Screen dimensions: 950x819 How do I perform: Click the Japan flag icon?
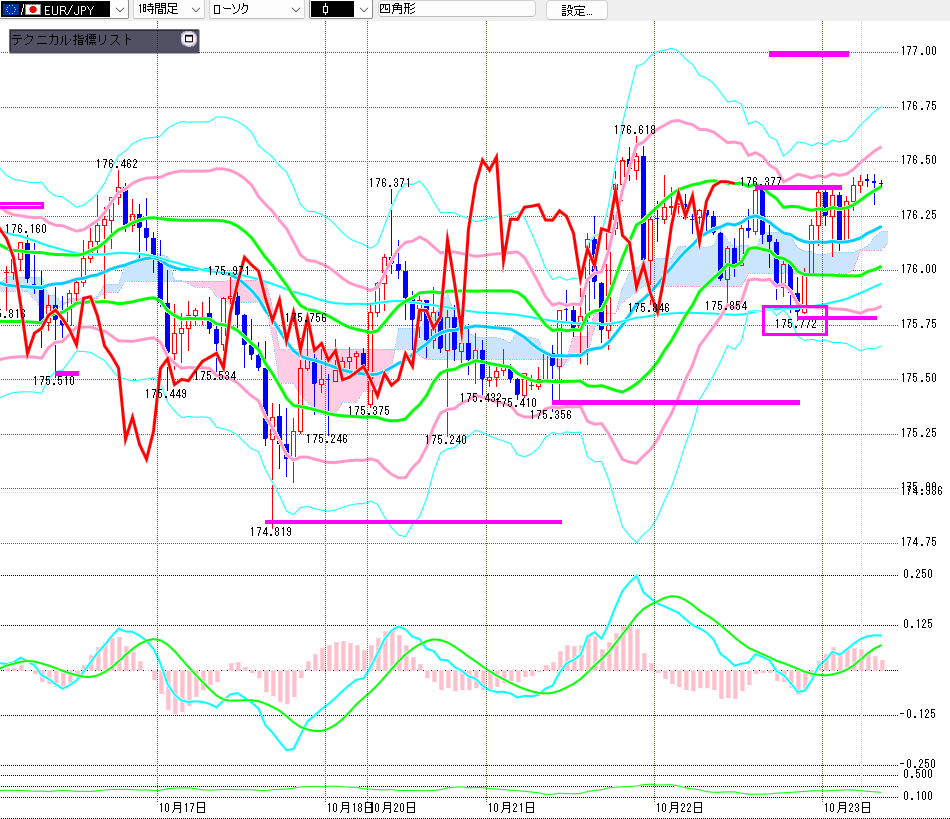point(32,10)
